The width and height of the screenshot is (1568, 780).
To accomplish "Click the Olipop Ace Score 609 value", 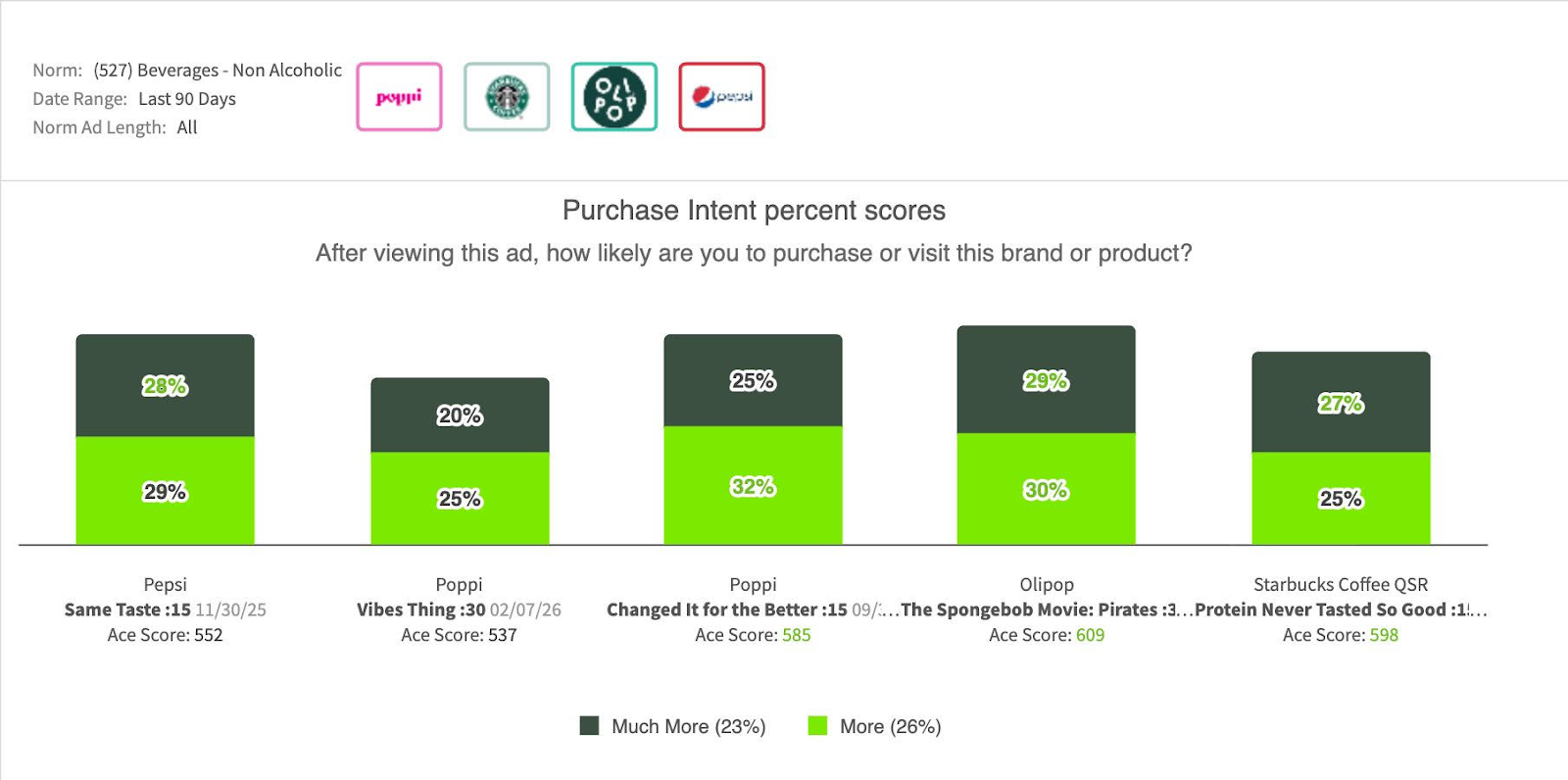I will pos(1090,635).
